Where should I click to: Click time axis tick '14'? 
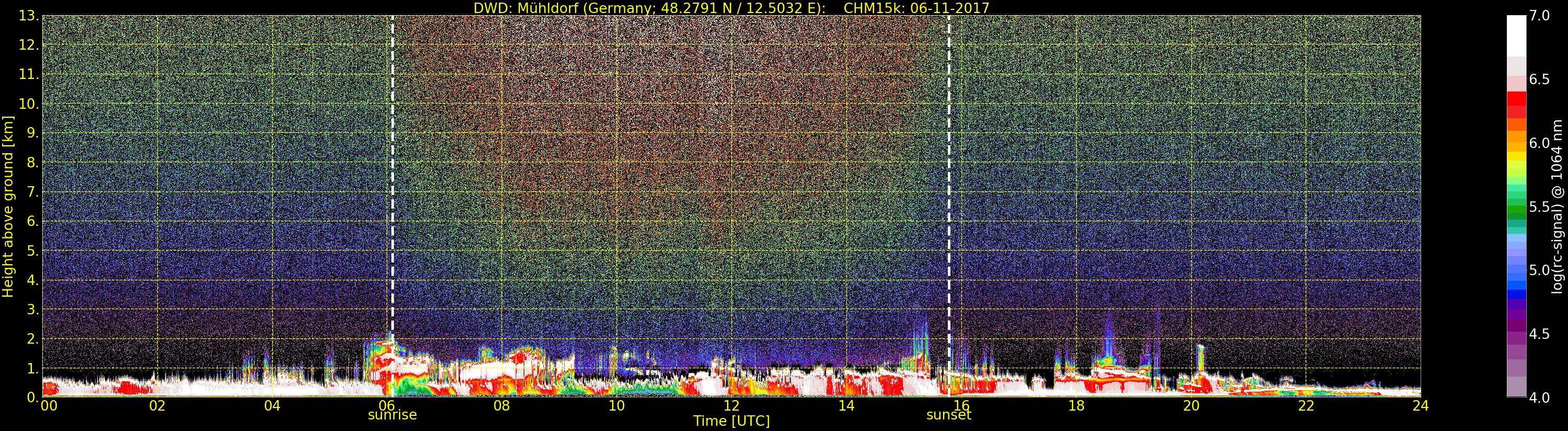pyautogui.click(x=846, y=405)
